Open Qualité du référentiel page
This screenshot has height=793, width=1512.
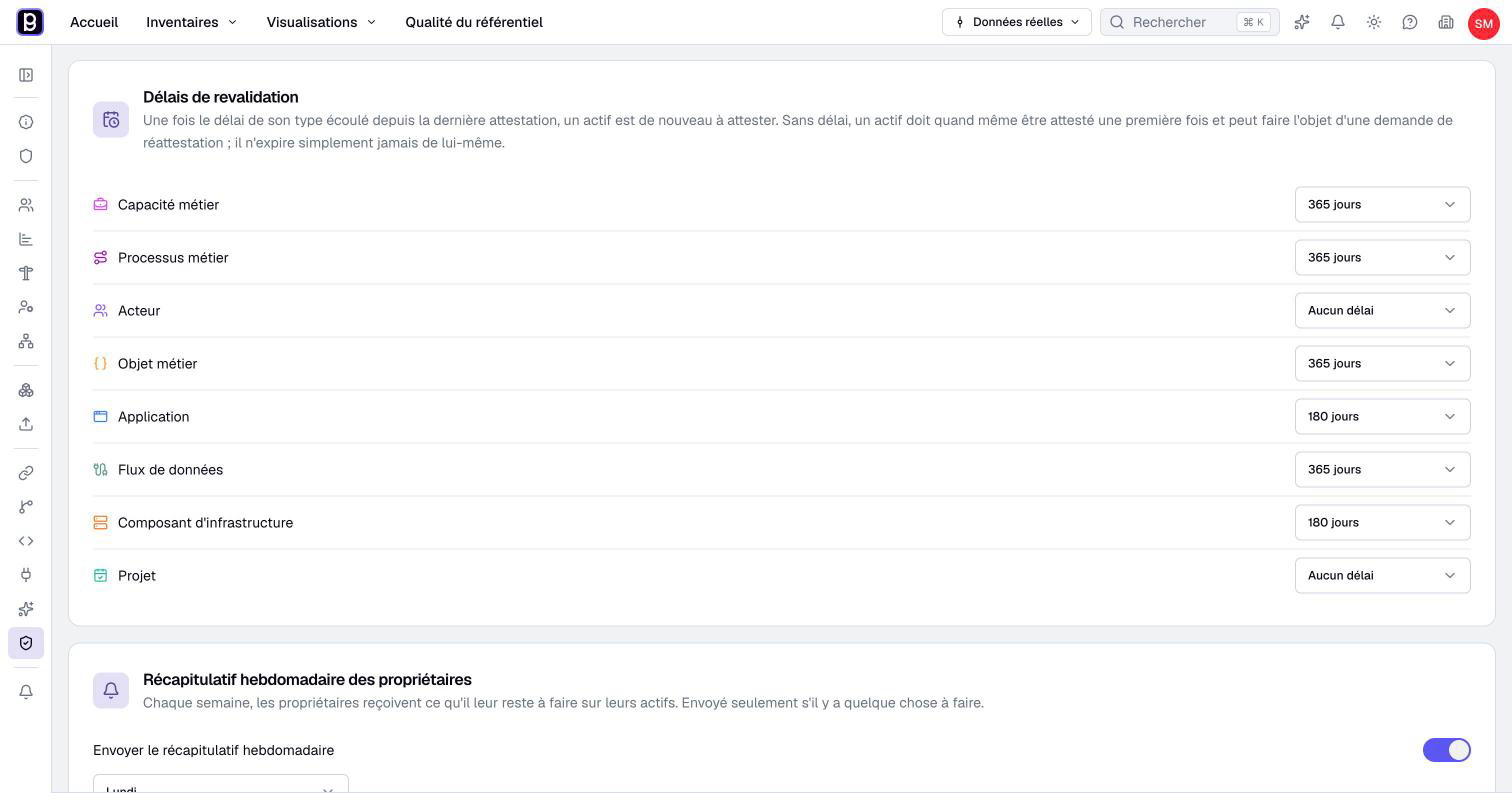[x=474, y=22]
